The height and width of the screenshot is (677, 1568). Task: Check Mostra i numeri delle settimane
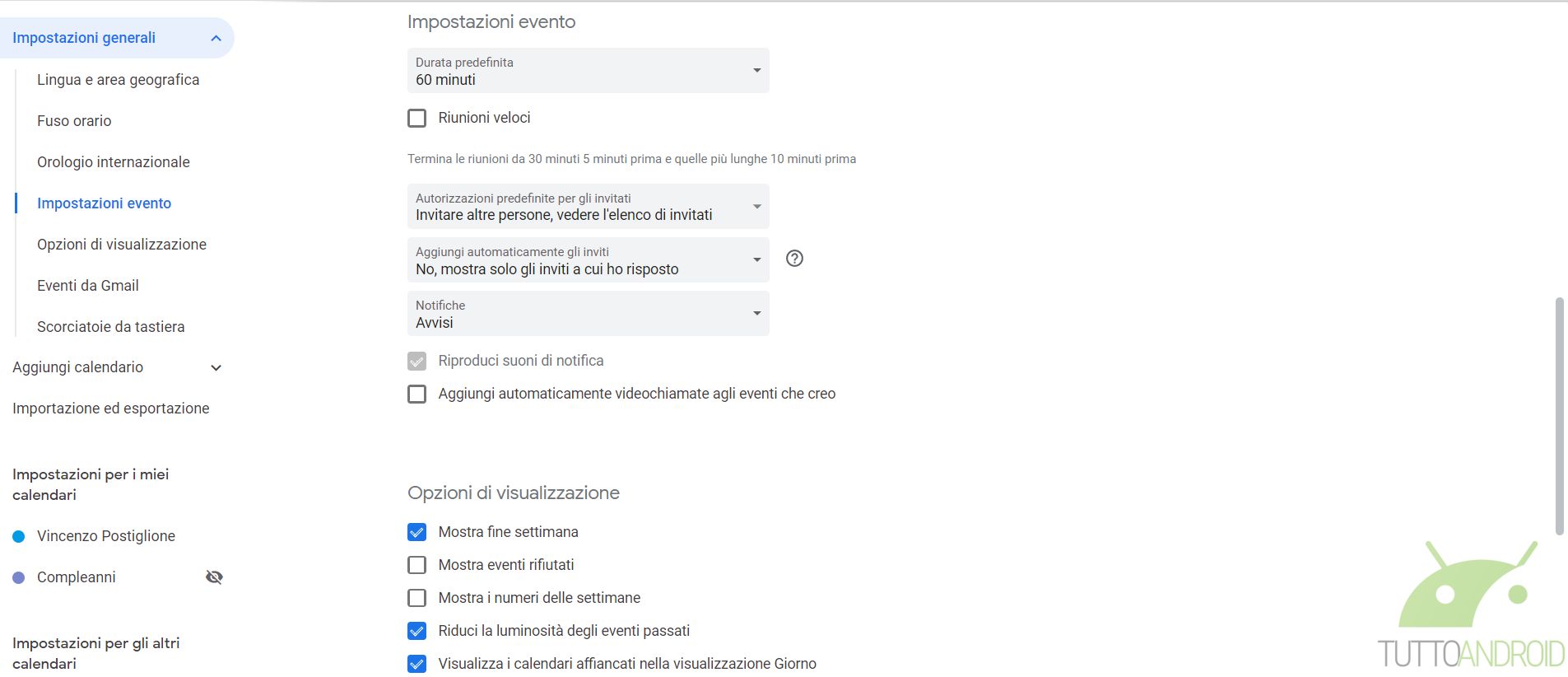(x=417, y=599)
